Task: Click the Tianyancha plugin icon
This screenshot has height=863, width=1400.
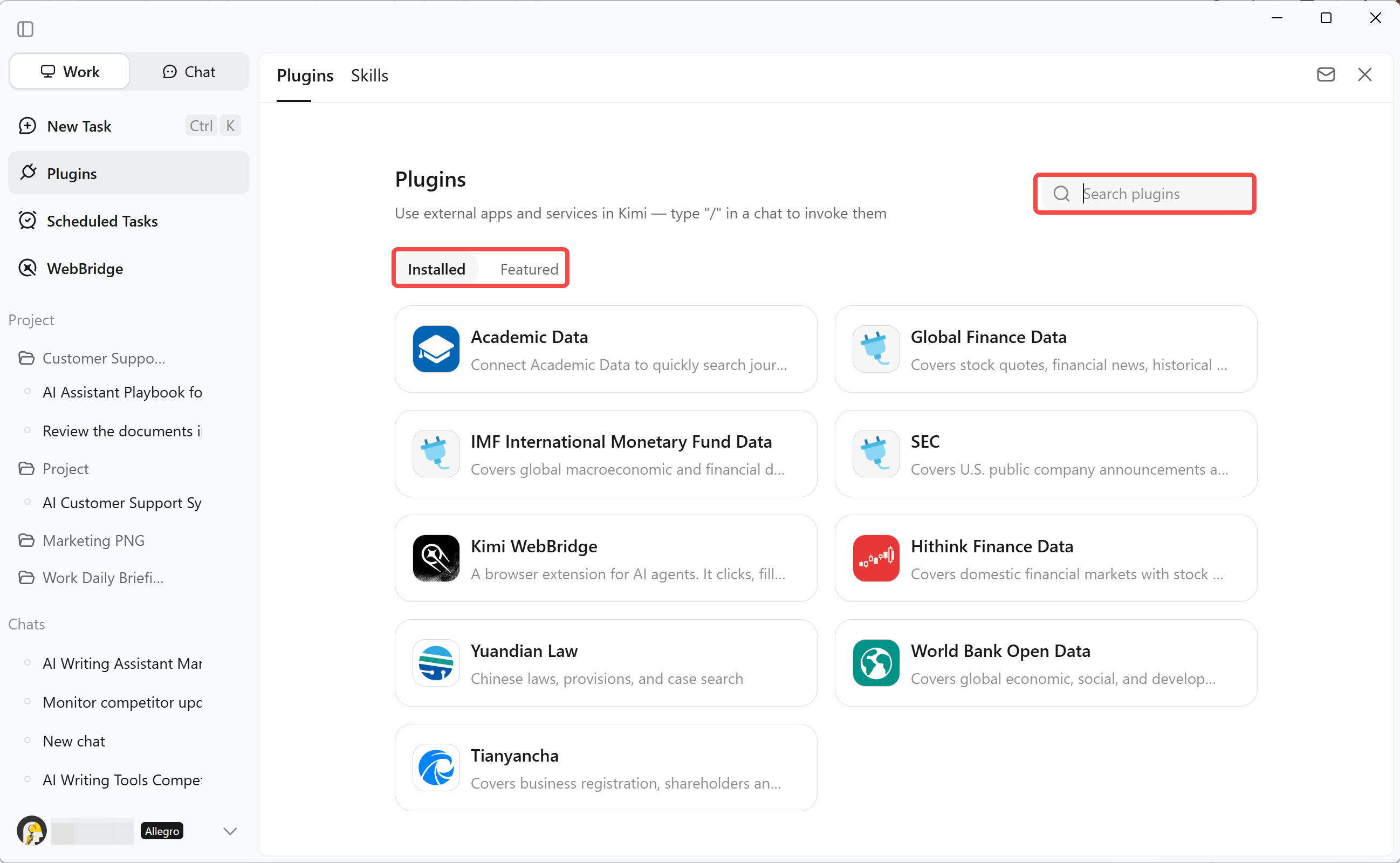Action: (x=436, y=768)
